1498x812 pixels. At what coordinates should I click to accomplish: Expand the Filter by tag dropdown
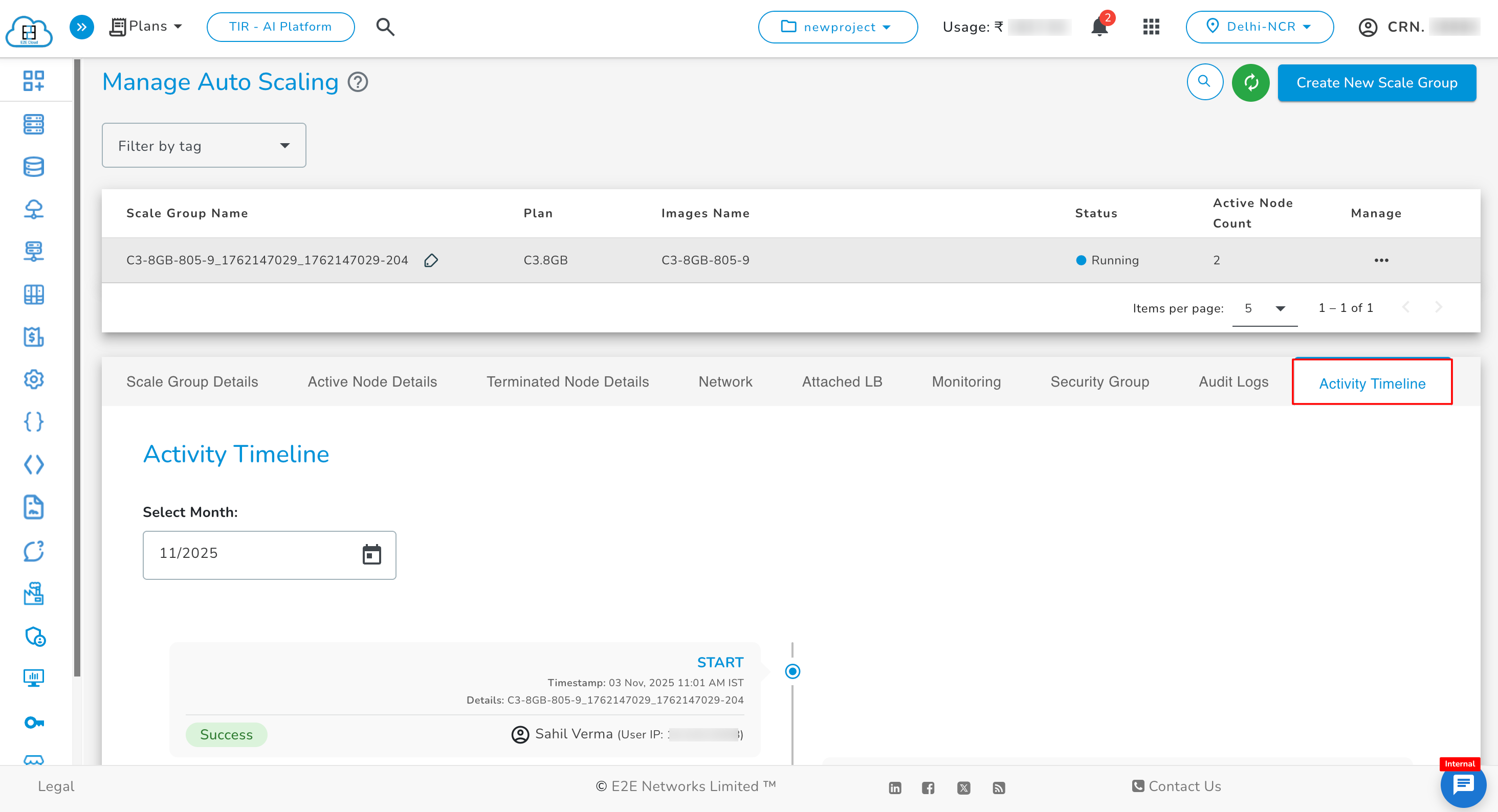[x=204, y=145]
